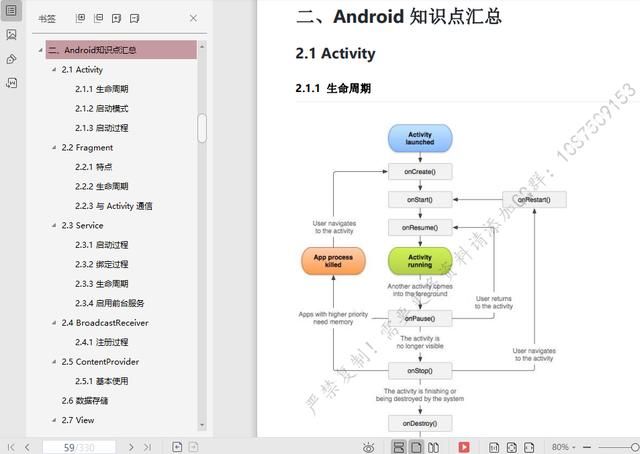Screen dimensions: 640x454
Task: Open bookmark 2.3 Service
Action: pos(82,225)
